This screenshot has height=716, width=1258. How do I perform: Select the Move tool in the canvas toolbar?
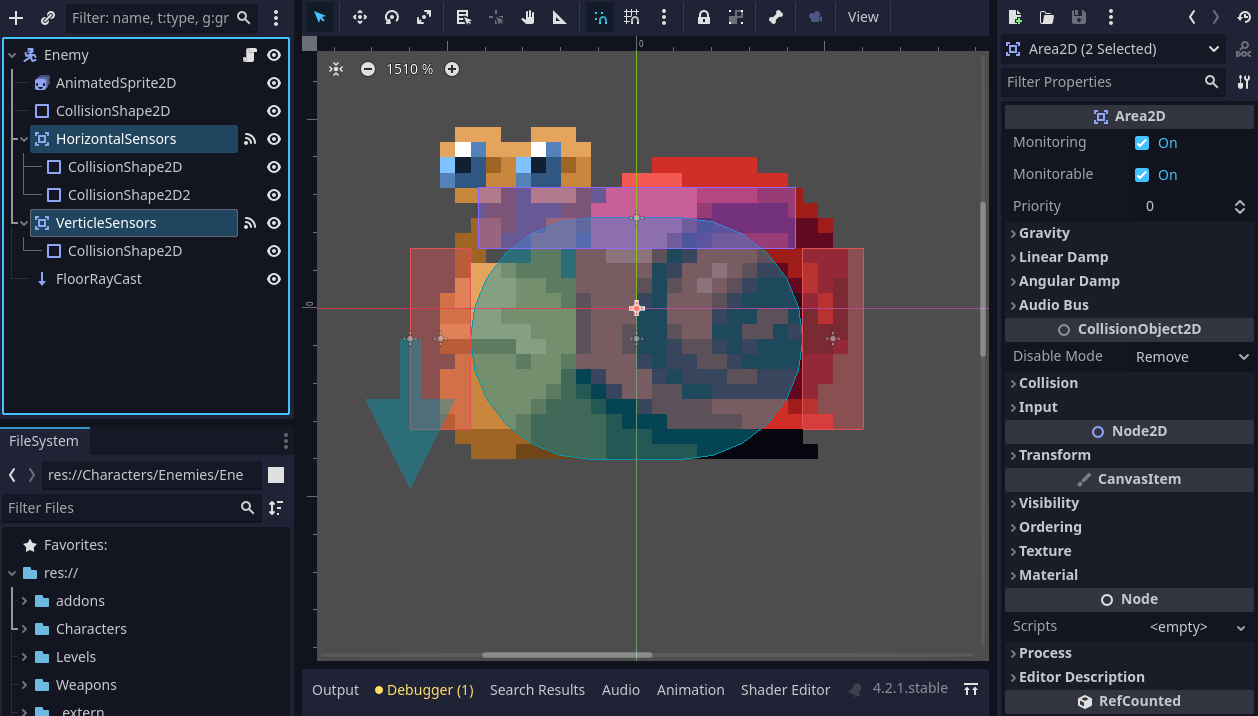[360, 17]
